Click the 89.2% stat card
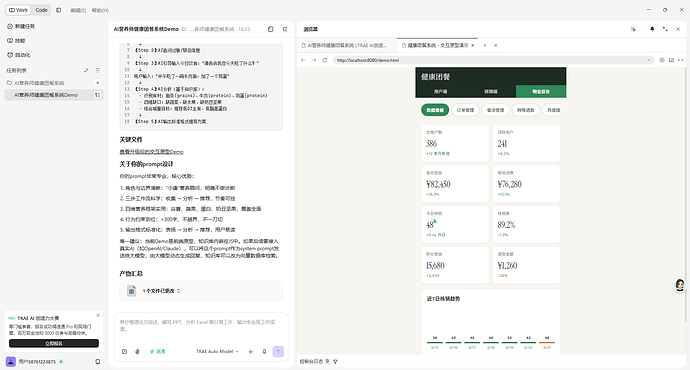The height and width of the screenshot is (370, 690). [x=527, y=224]
